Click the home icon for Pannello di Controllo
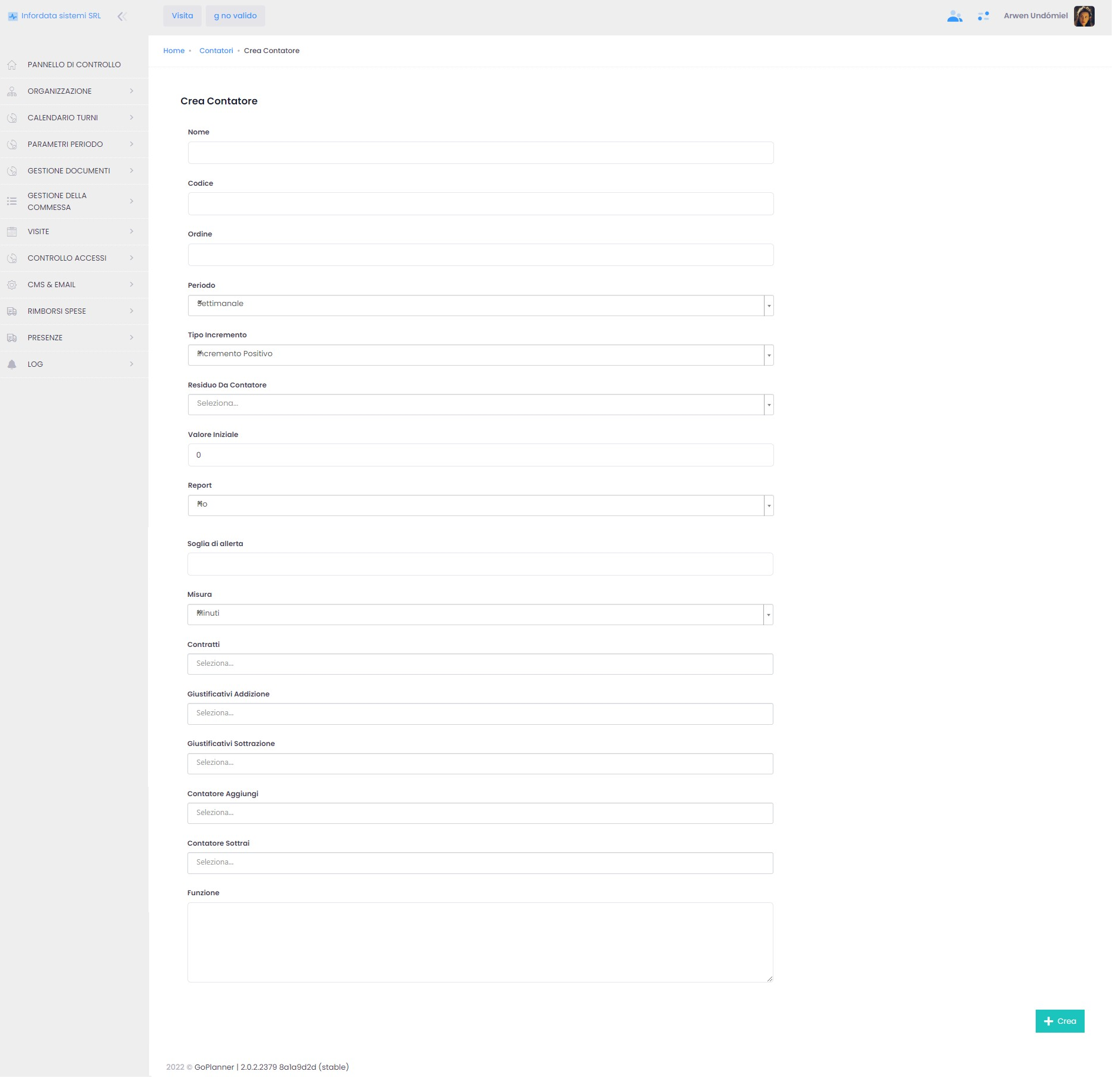1120x1081 pixels. point(12,65)
